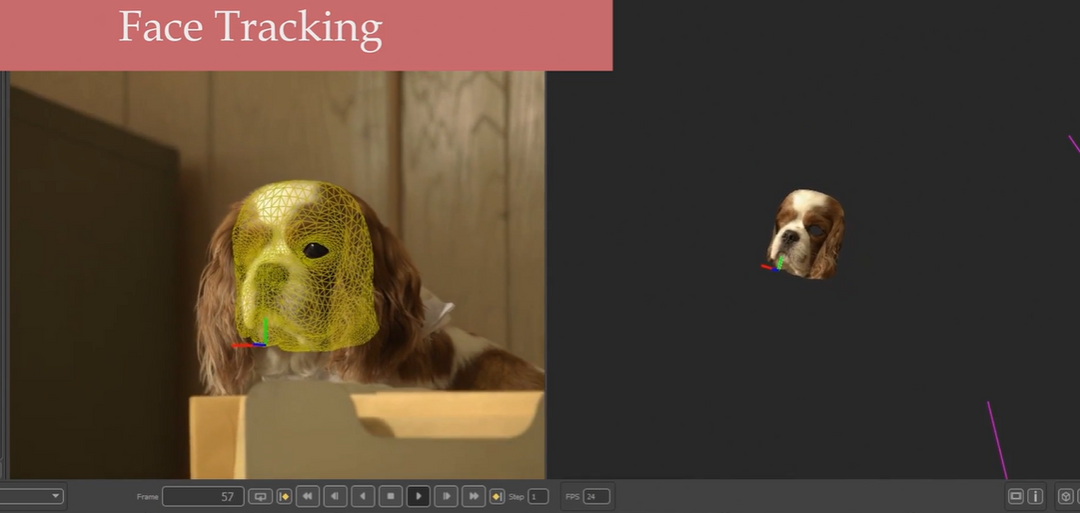
Task: Rewind to the first frame
Action: pos(308,496)
